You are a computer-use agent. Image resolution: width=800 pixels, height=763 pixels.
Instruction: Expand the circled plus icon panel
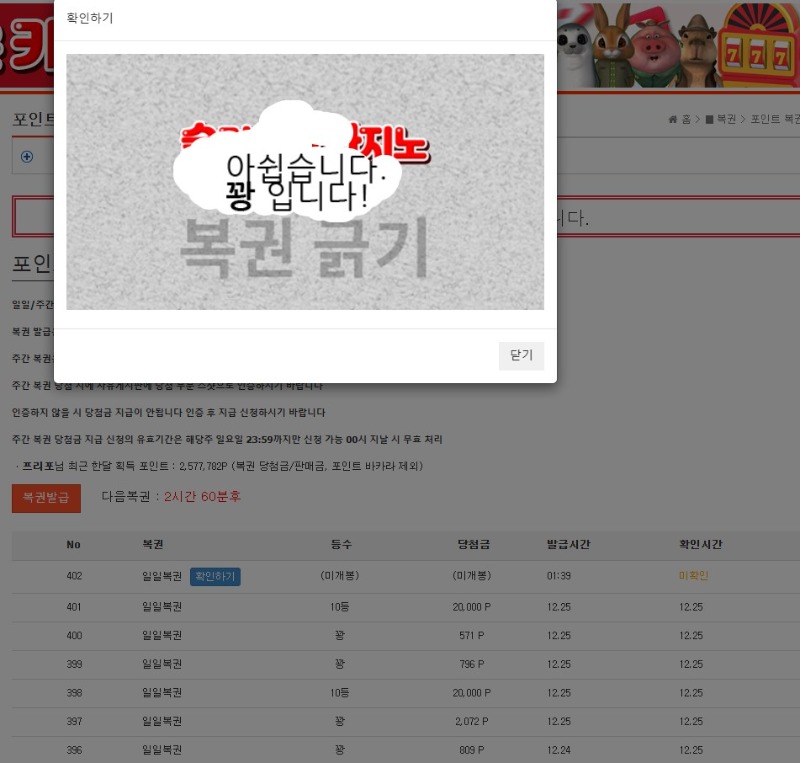pos(27,157)
